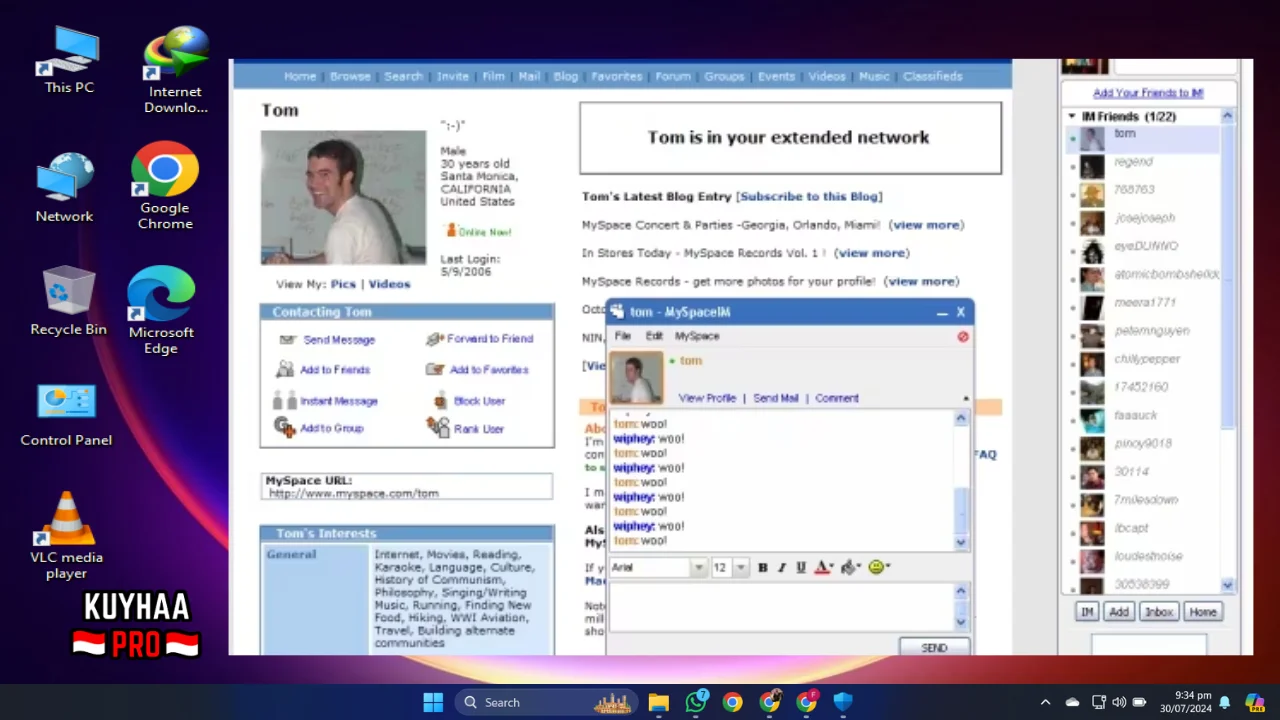1280x720 pixels.
Task: Click the red block icon in the IM window
Action: coord(963,337)
